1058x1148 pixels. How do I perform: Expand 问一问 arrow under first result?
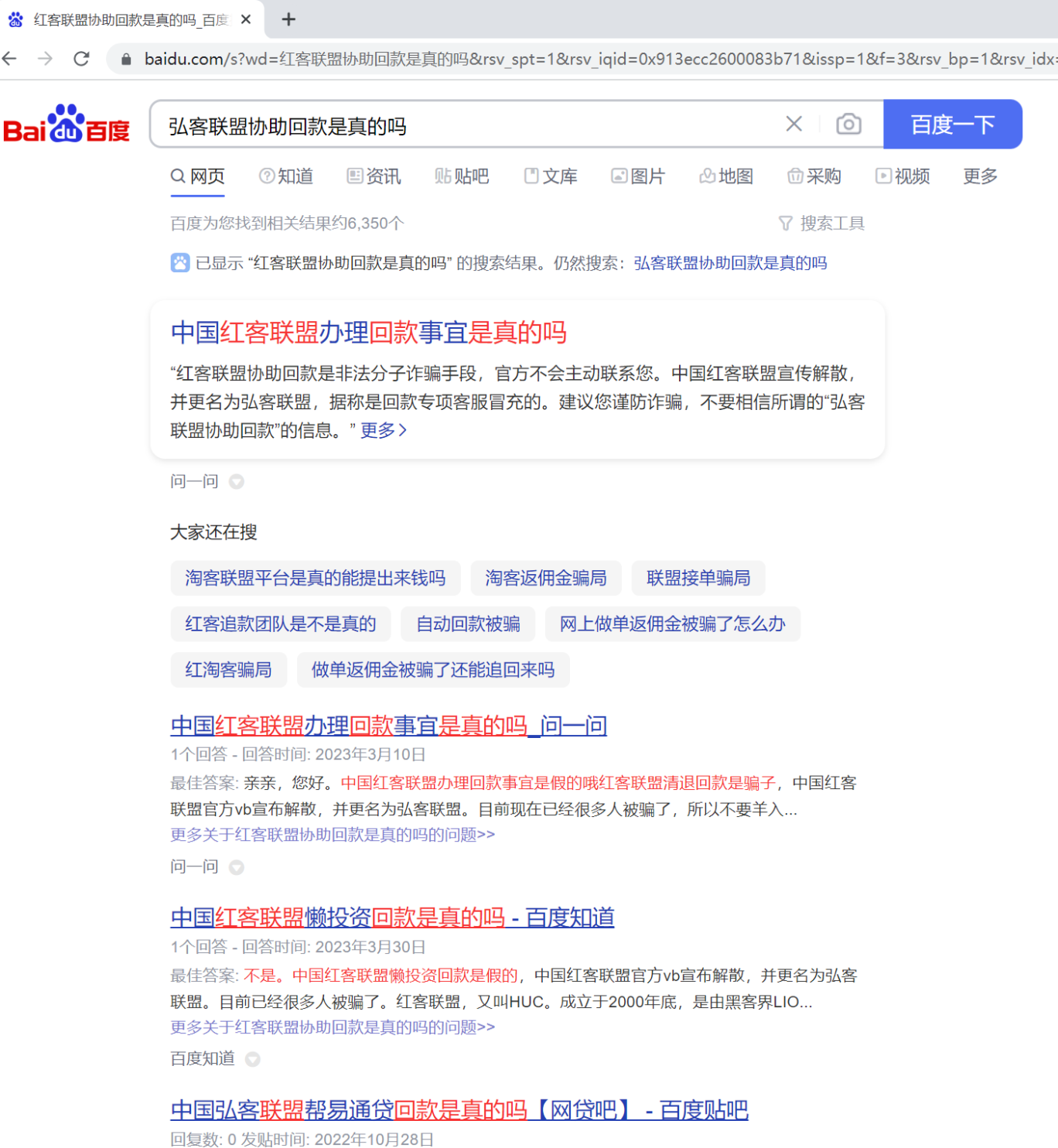tap(237, 867)
